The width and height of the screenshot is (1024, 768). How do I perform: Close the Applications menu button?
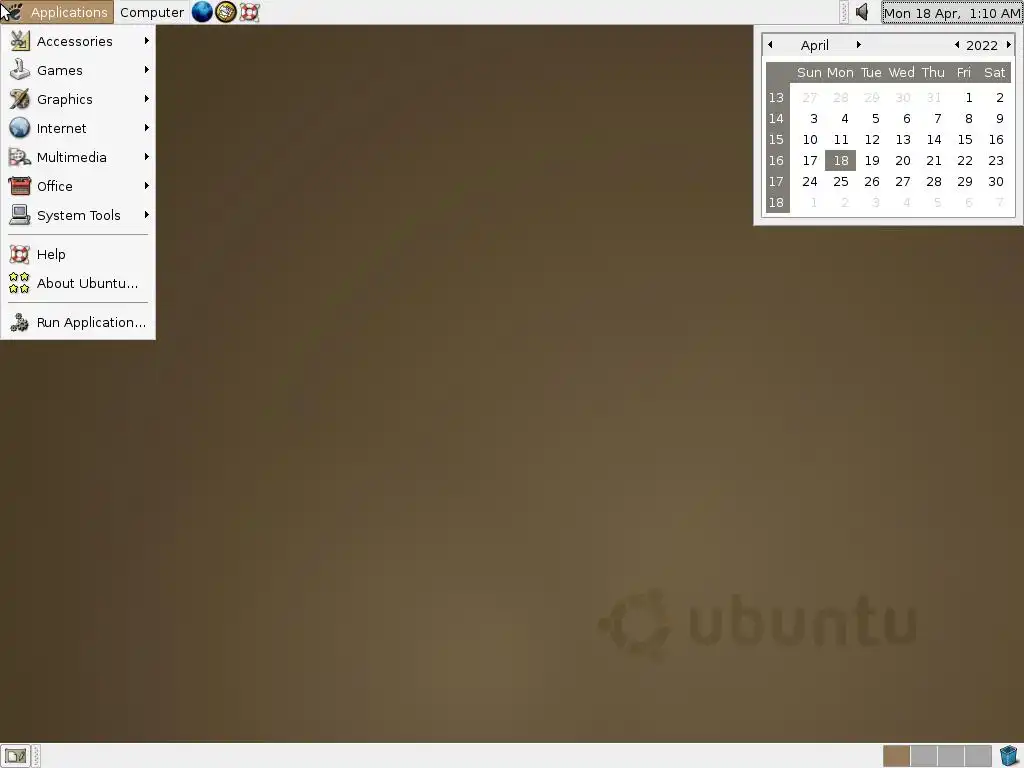(x=57, y=12)
